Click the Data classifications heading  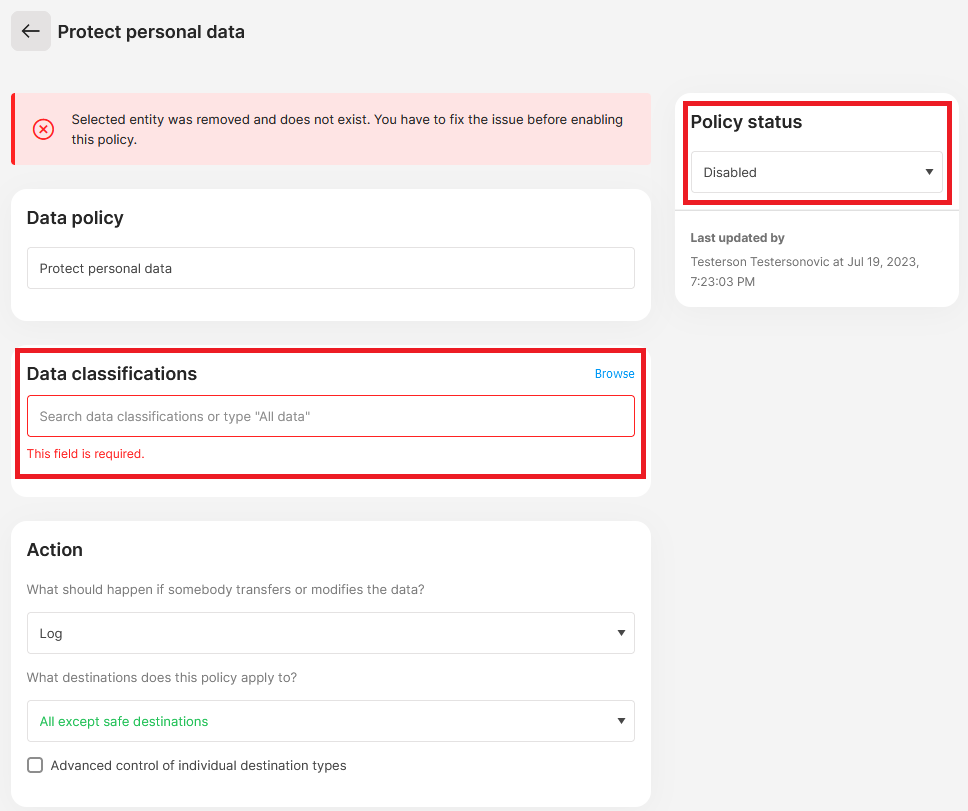click(x=112, y=374)
